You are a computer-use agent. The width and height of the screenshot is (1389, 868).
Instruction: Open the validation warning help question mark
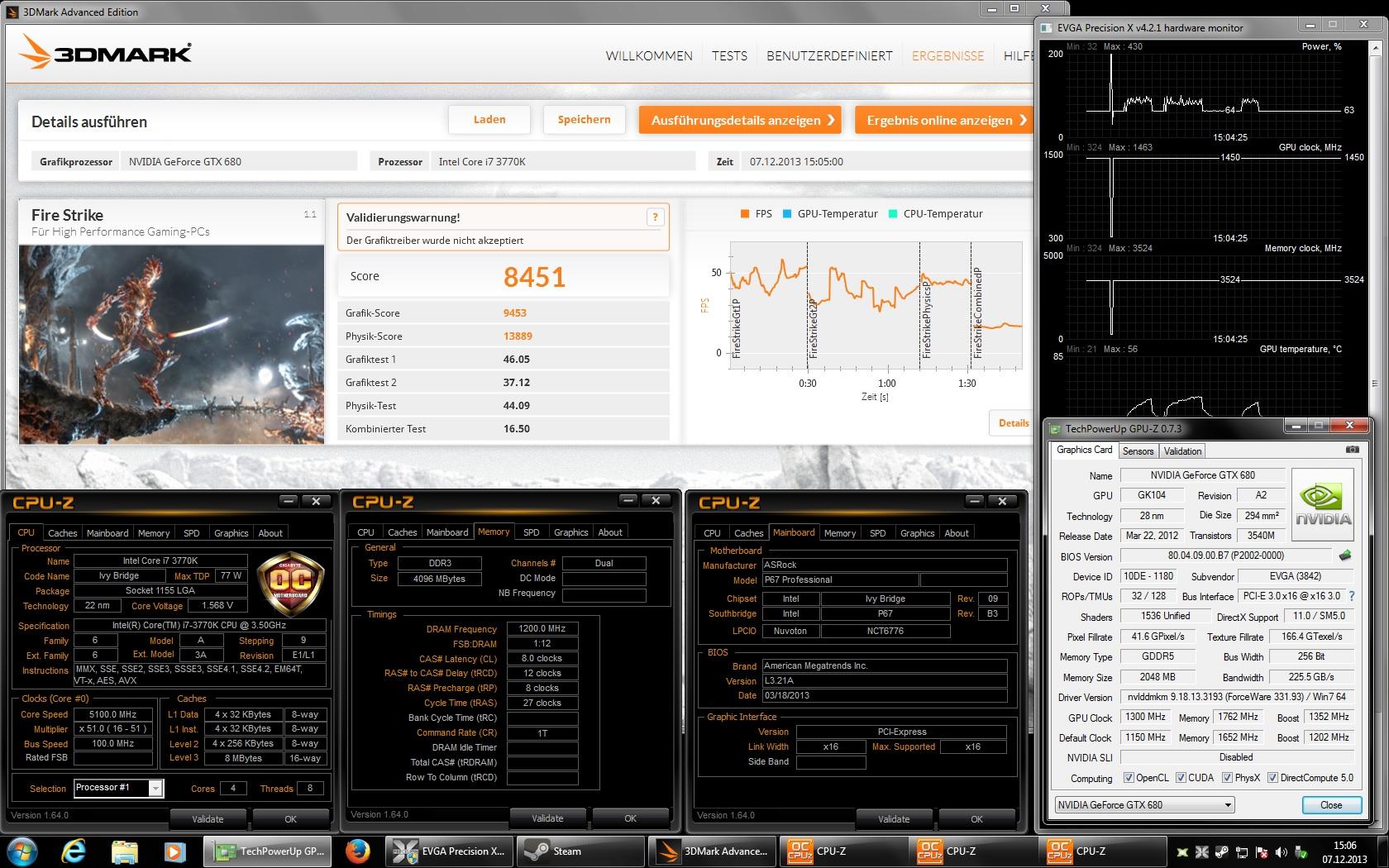click(x=655, y=217)
